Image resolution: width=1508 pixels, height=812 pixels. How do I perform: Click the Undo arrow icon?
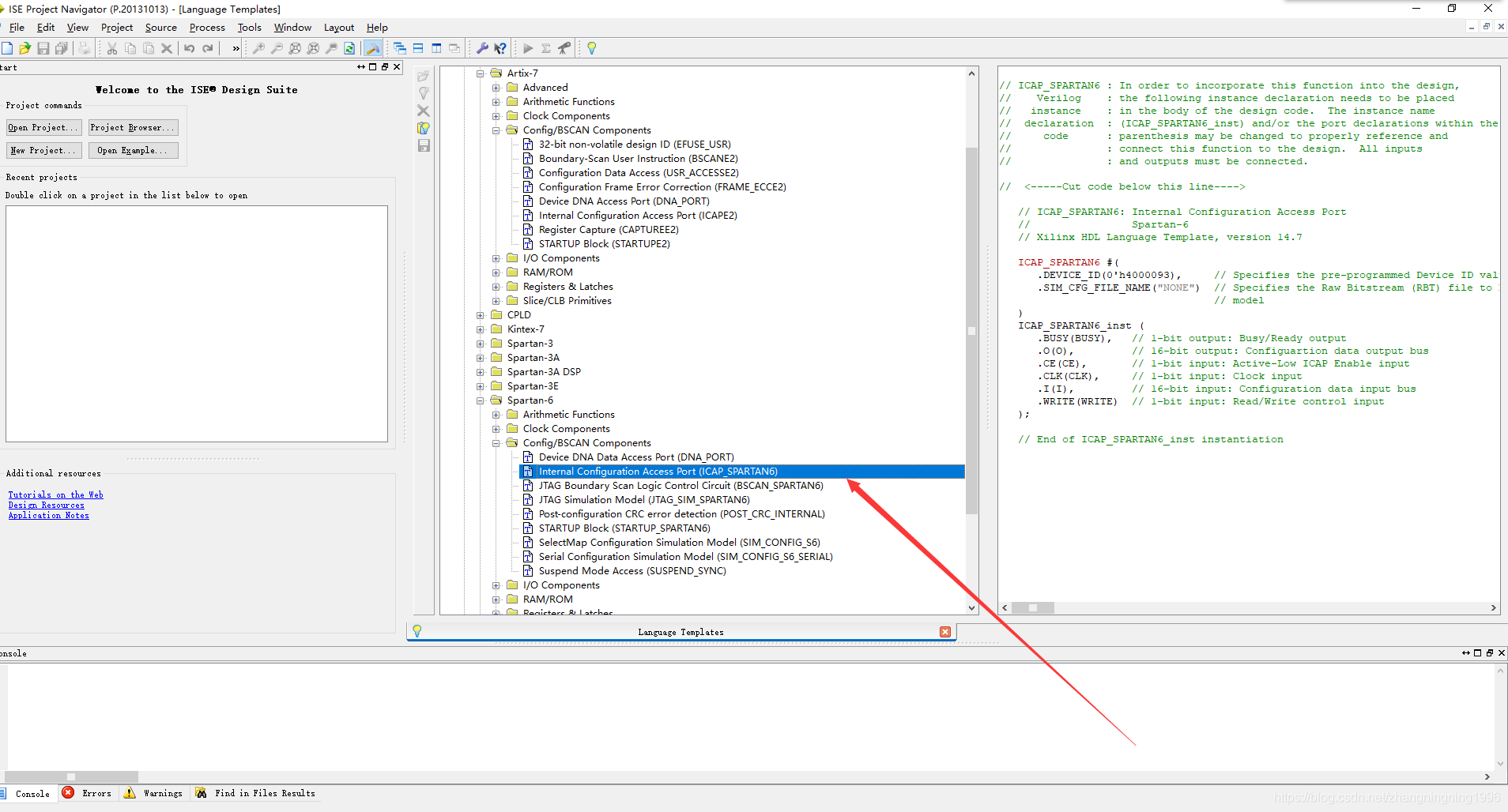coord(190,48)
